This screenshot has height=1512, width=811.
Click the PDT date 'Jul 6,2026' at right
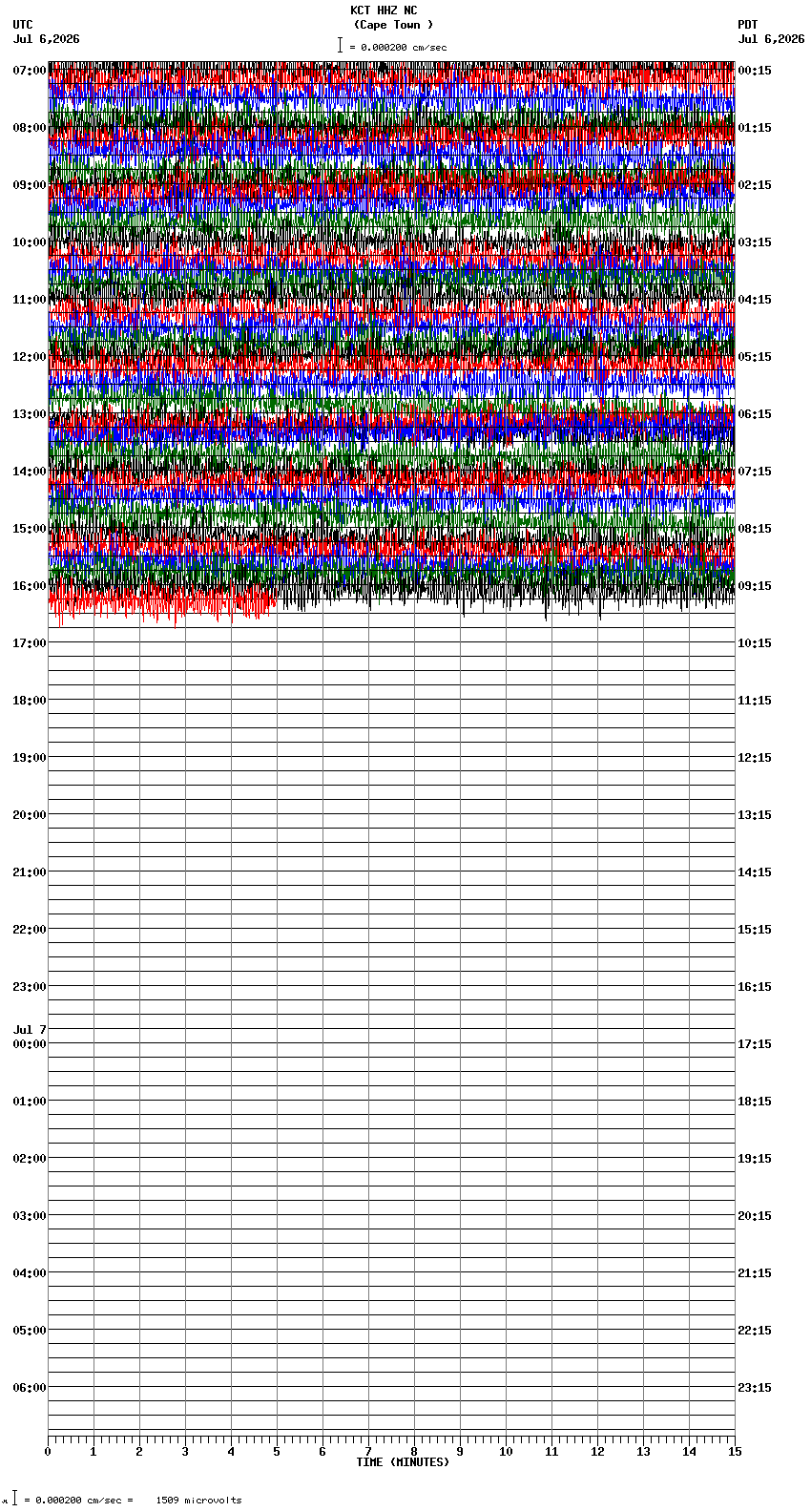(x=771, y=39)
